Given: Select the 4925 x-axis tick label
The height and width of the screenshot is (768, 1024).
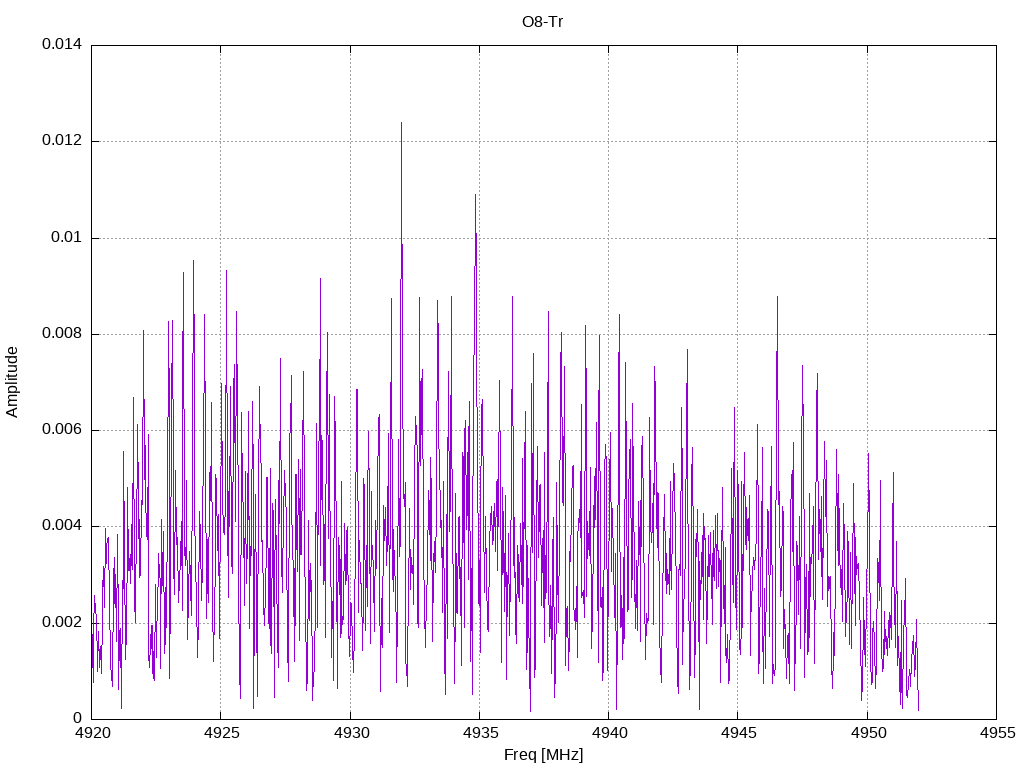Looking at the screenshot, I should (221, 733).
